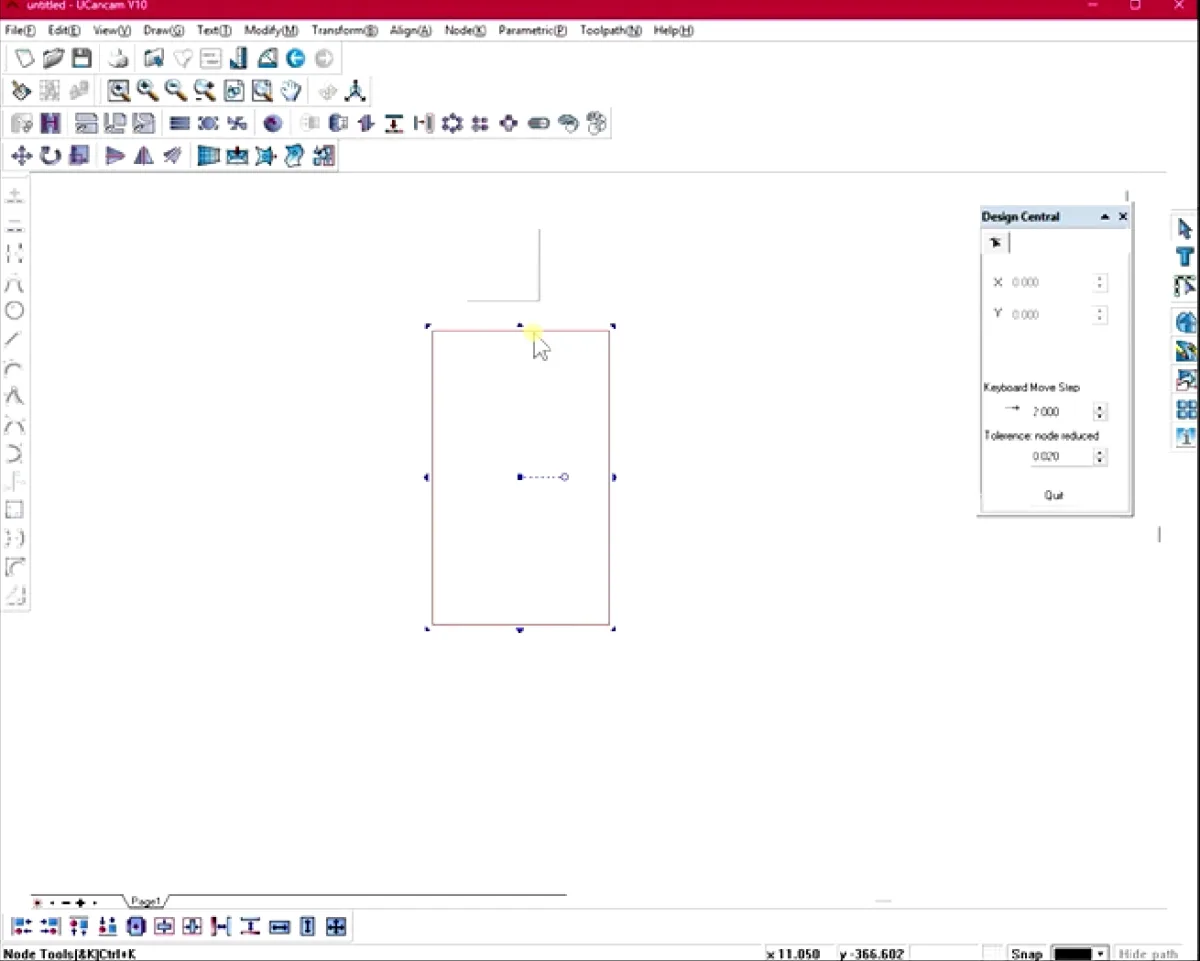This screenshot has width=1200, height=961.
Task: Click the Rotate tool icon
Action: tap(50, 155)
